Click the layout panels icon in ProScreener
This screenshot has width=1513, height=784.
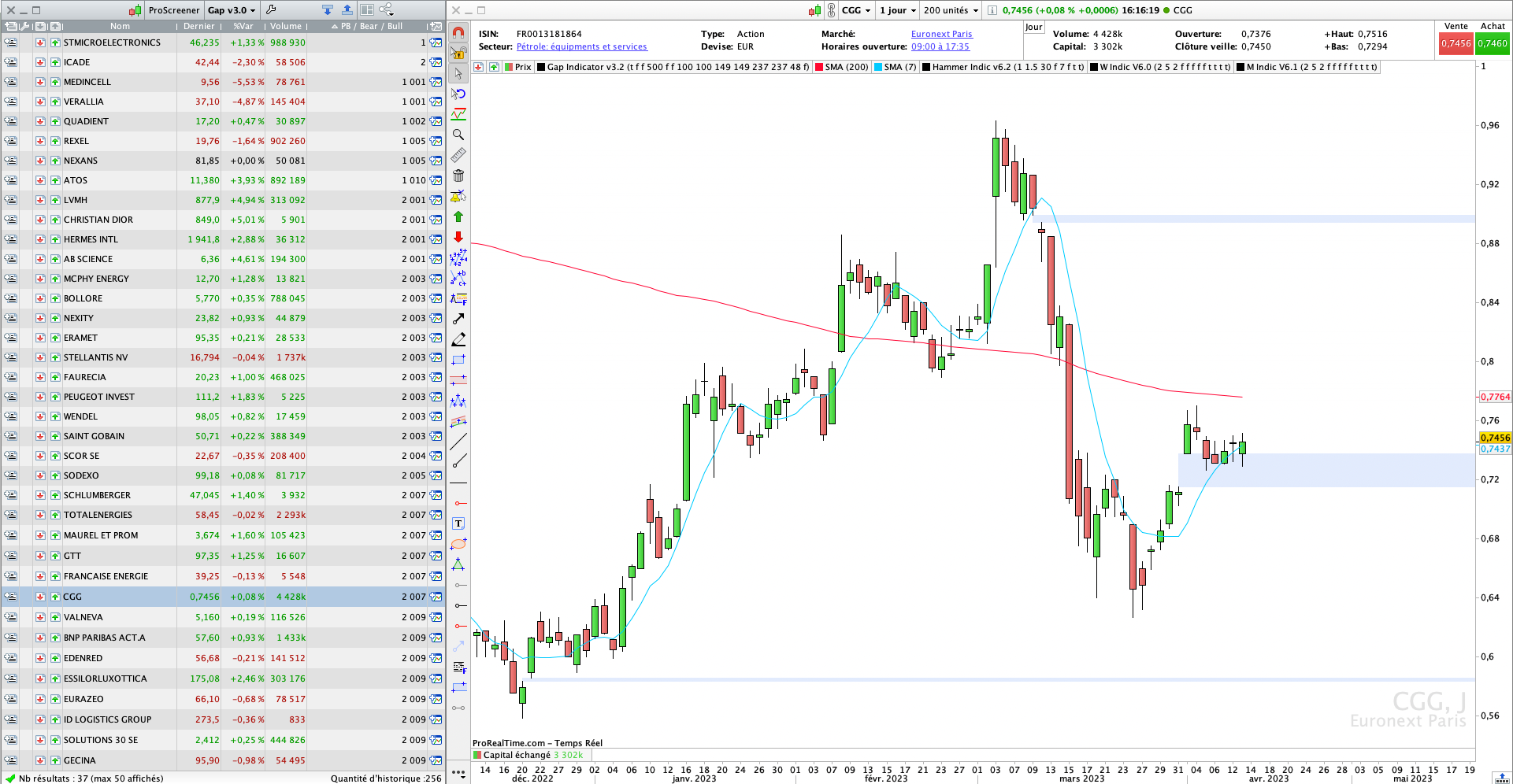367,9
